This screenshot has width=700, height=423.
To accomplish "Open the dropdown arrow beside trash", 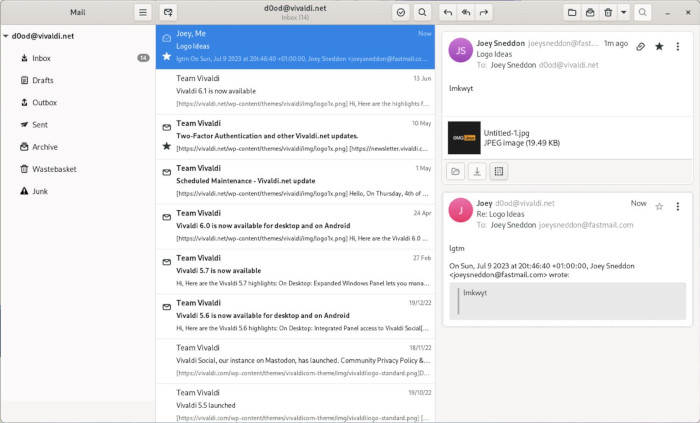I will click(623, 12).
